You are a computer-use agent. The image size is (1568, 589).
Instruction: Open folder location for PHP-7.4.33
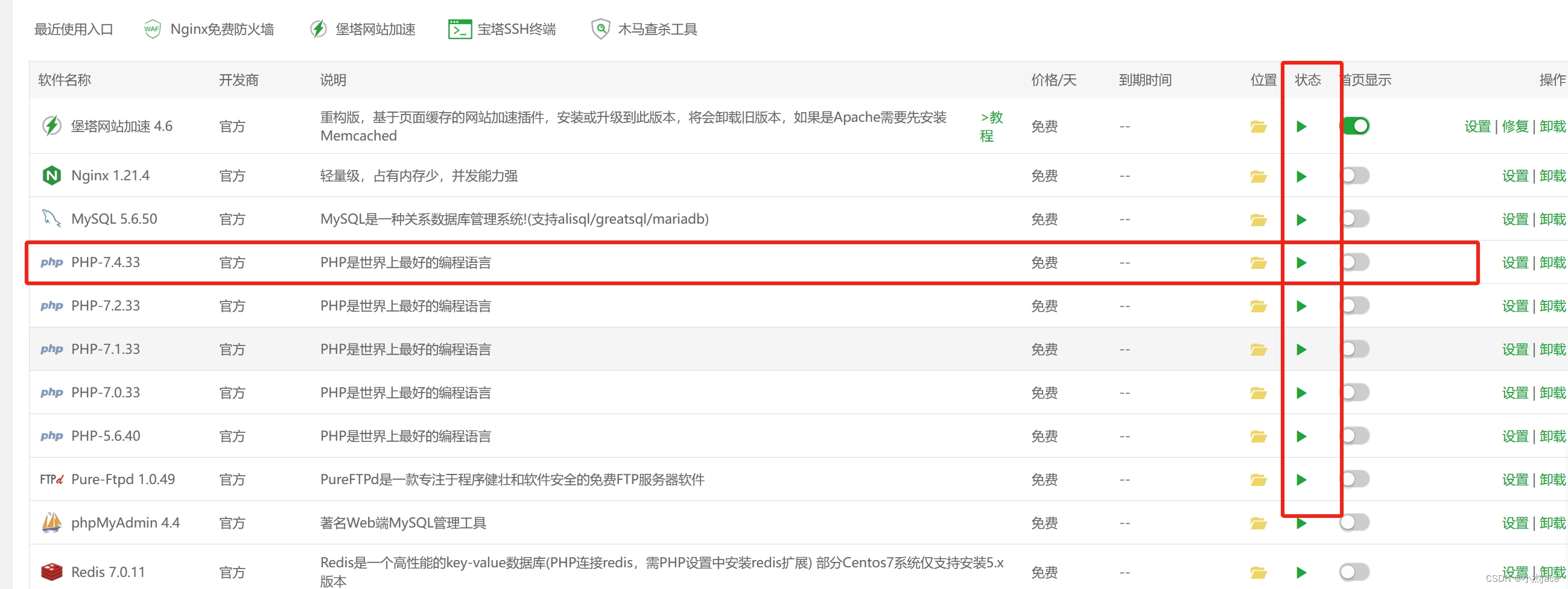point(1258,263)
